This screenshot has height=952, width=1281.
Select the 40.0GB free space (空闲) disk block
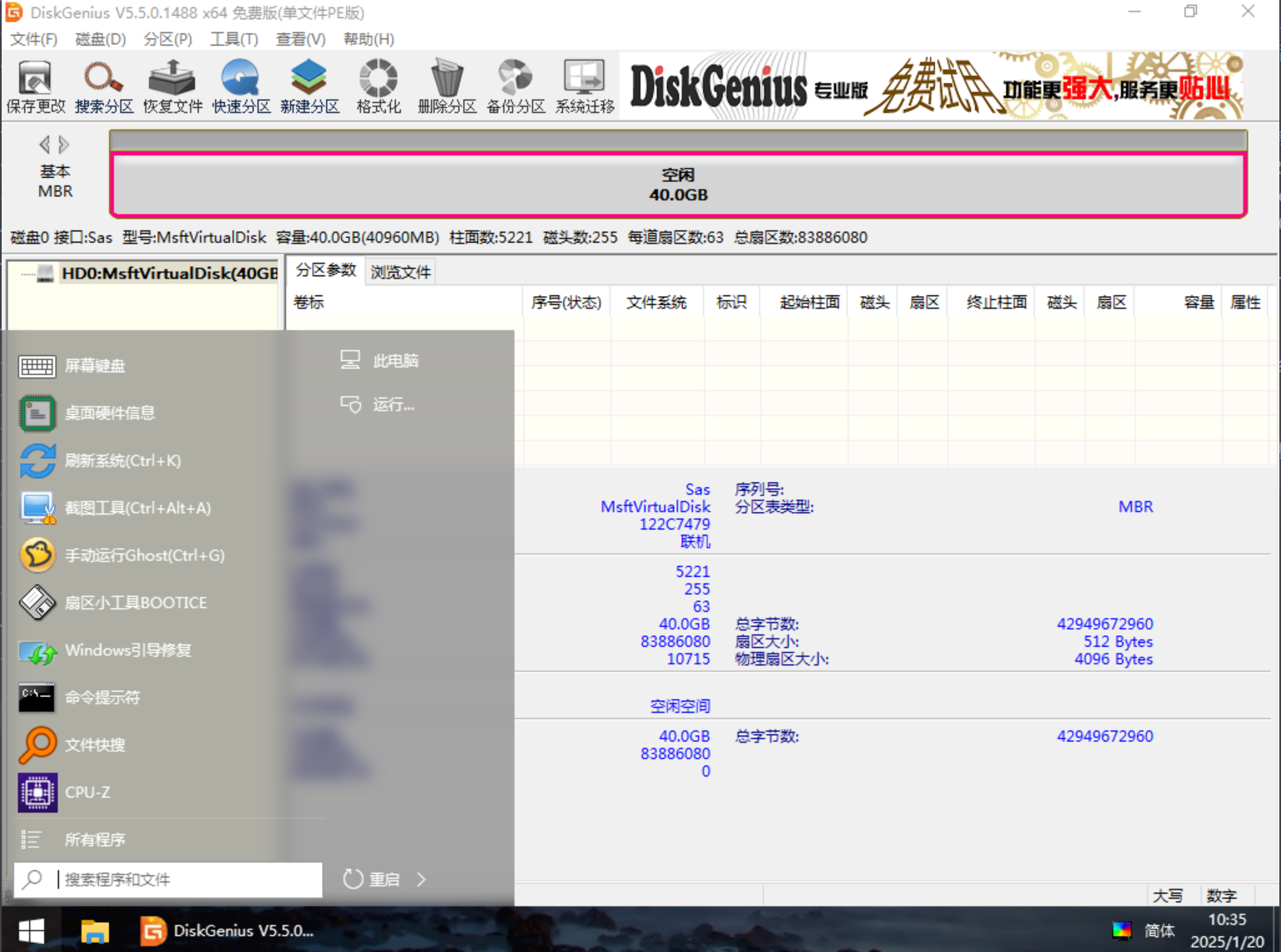(x=678, y=185)
